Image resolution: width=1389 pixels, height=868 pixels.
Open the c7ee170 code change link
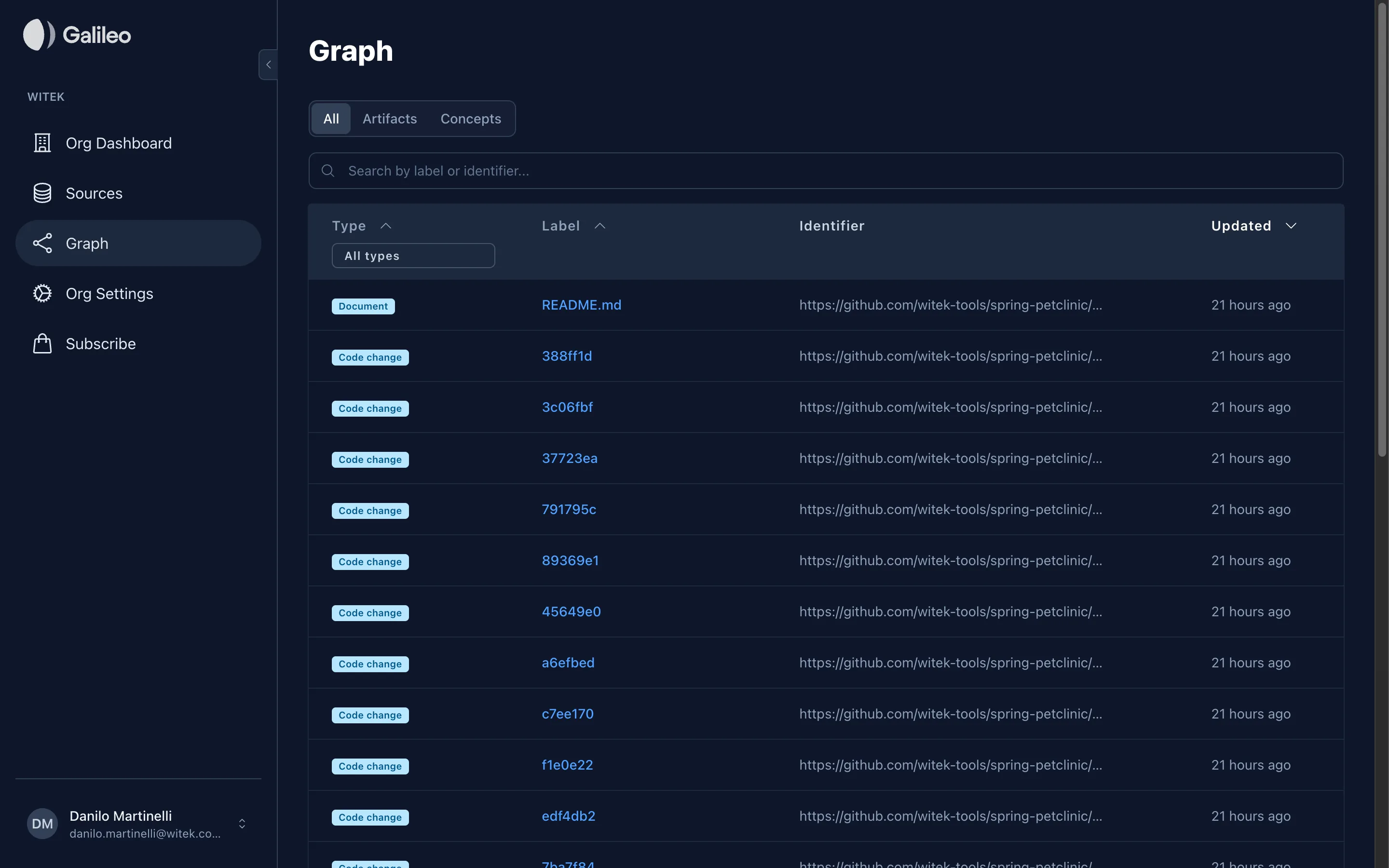(568, 714)
